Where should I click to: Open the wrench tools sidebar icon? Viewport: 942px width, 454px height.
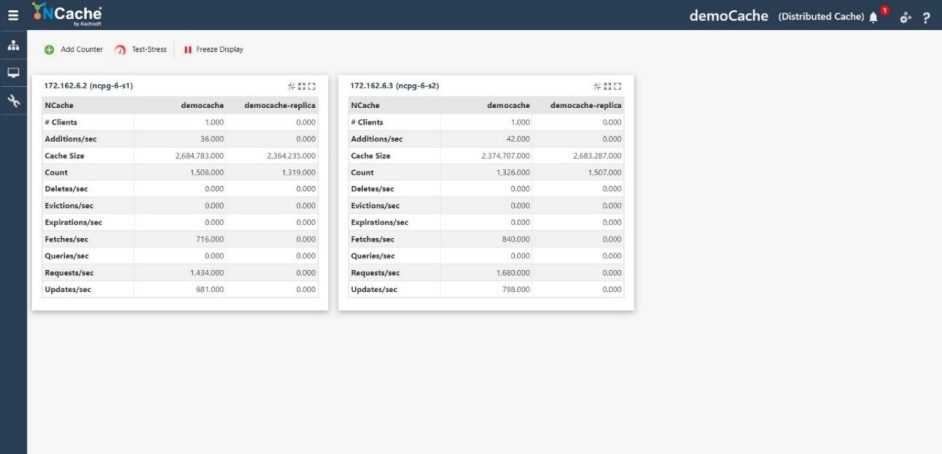pos(13,100)
